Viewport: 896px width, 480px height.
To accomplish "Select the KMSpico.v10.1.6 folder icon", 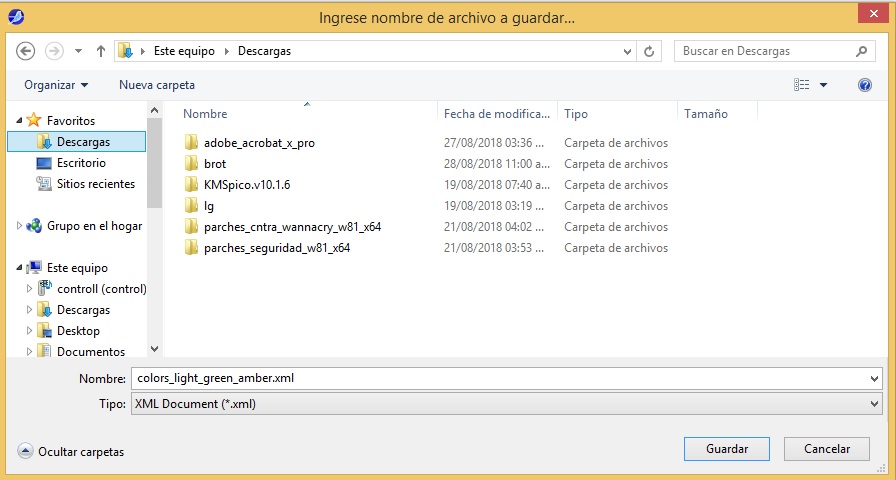I will [x=193, y=185].
